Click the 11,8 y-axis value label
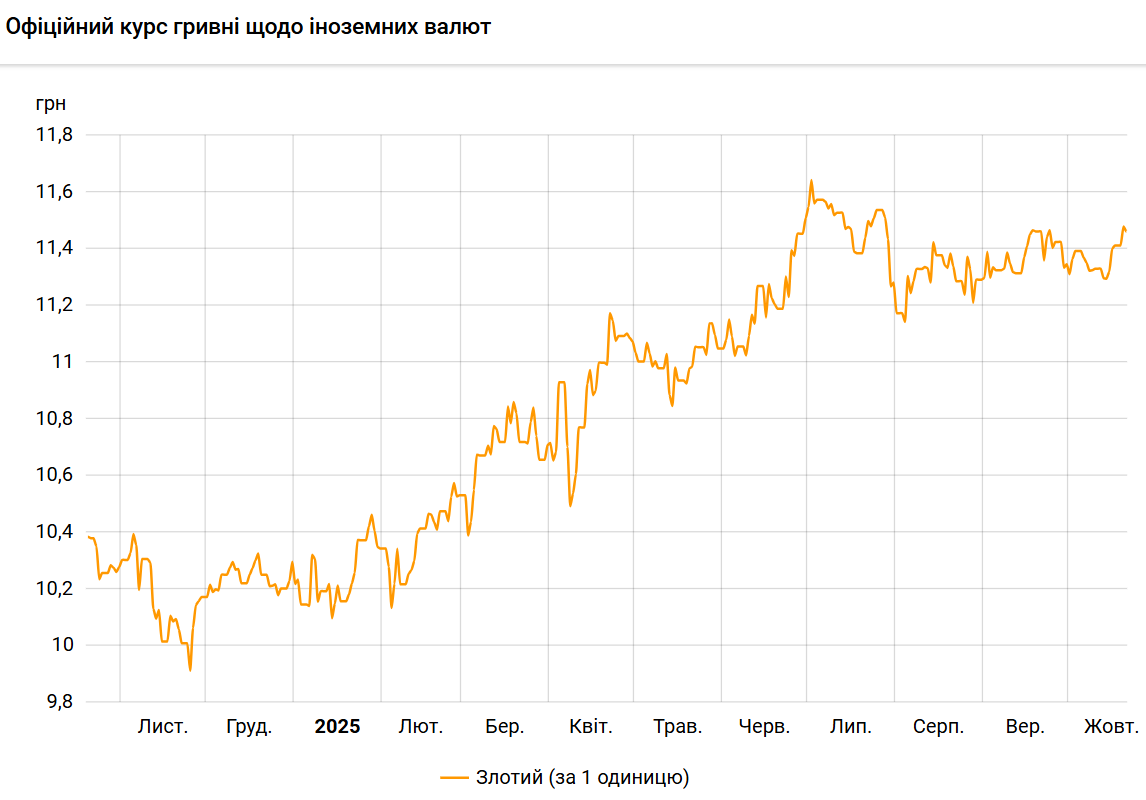The width and height of the screenshot is (1146, 800). pyautogui.click(x=54, y=135)
